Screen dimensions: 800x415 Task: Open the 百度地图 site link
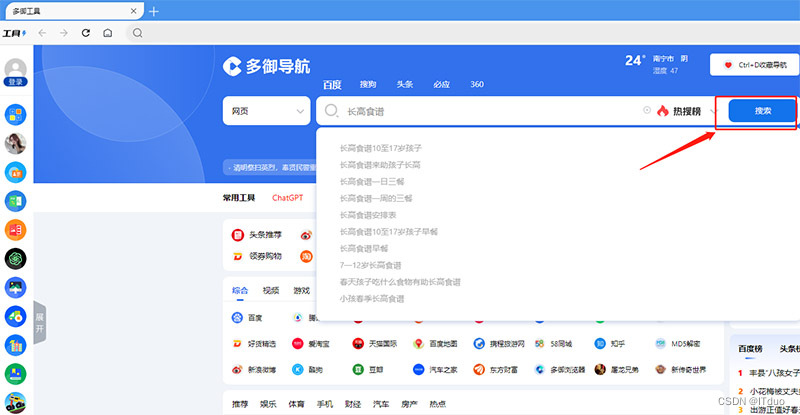435,344
